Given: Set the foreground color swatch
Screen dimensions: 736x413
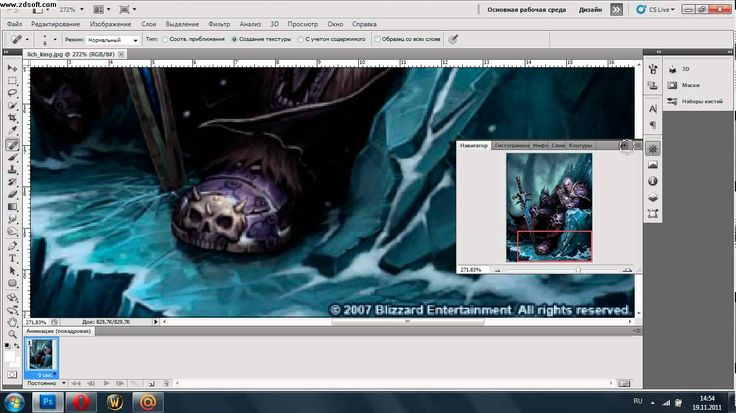Looking at the screenshot, I should tap(9, 355).
